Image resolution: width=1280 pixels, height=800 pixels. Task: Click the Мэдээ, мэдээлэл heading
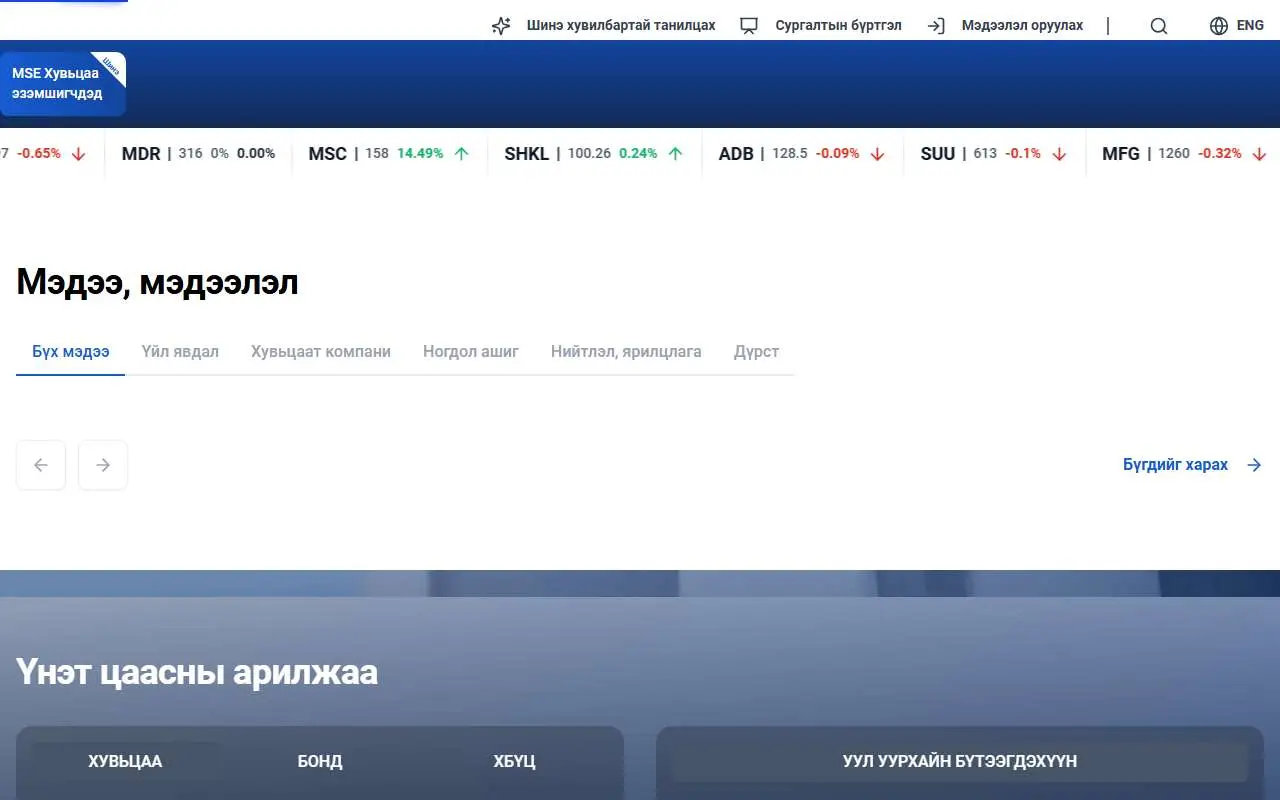pos(157,283)
